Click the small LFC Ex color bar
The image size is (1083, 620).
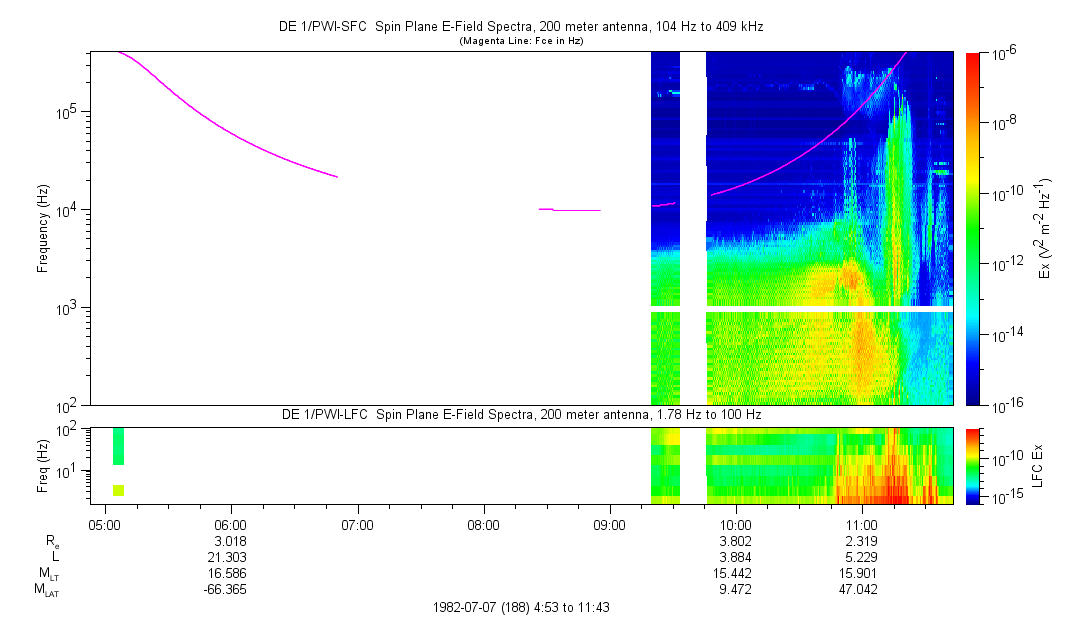tap(974, 465)
